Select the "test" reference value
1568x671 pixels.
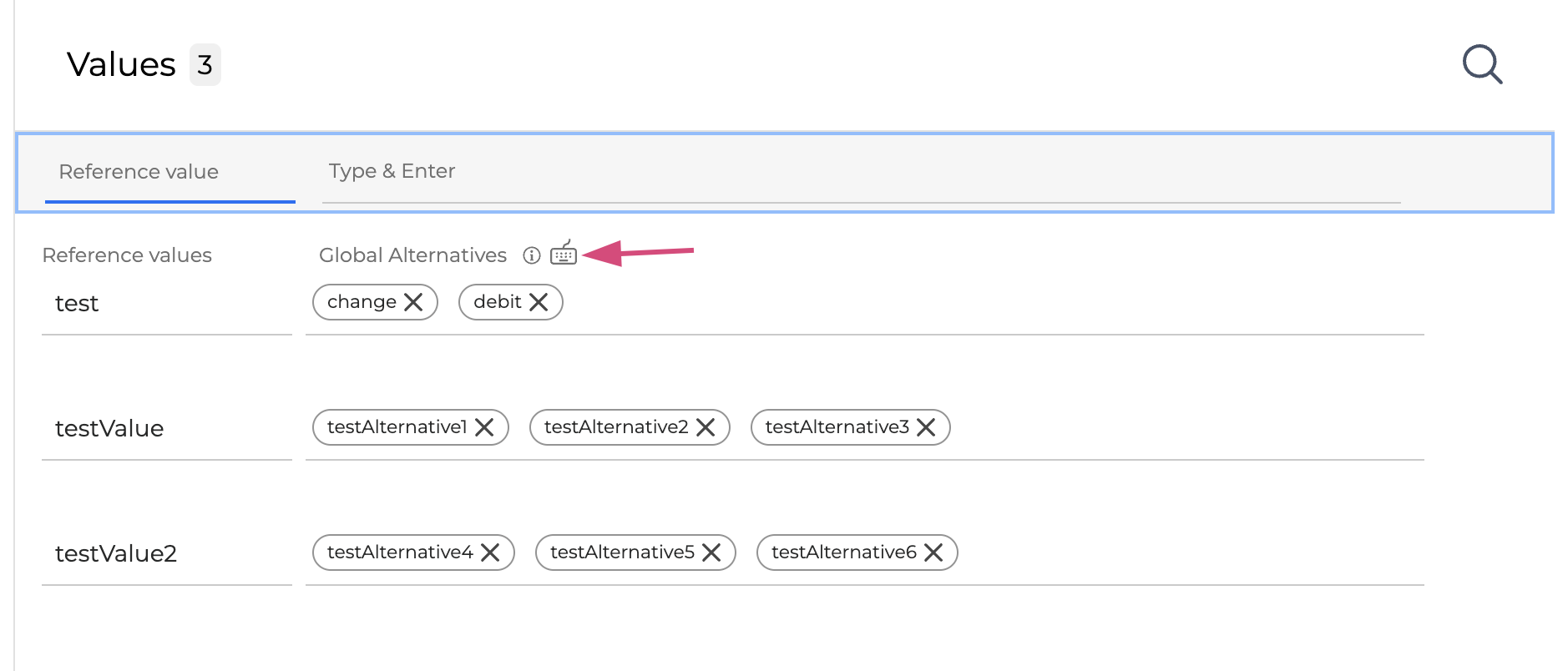(77, 304)
